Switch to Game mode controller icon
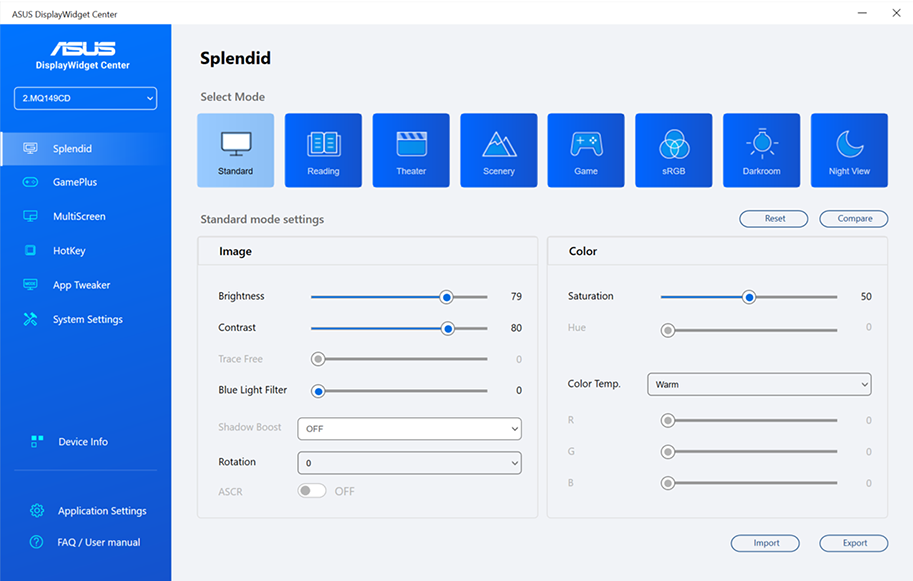Screen dimensions: 913x581 [x=586, y=145]
